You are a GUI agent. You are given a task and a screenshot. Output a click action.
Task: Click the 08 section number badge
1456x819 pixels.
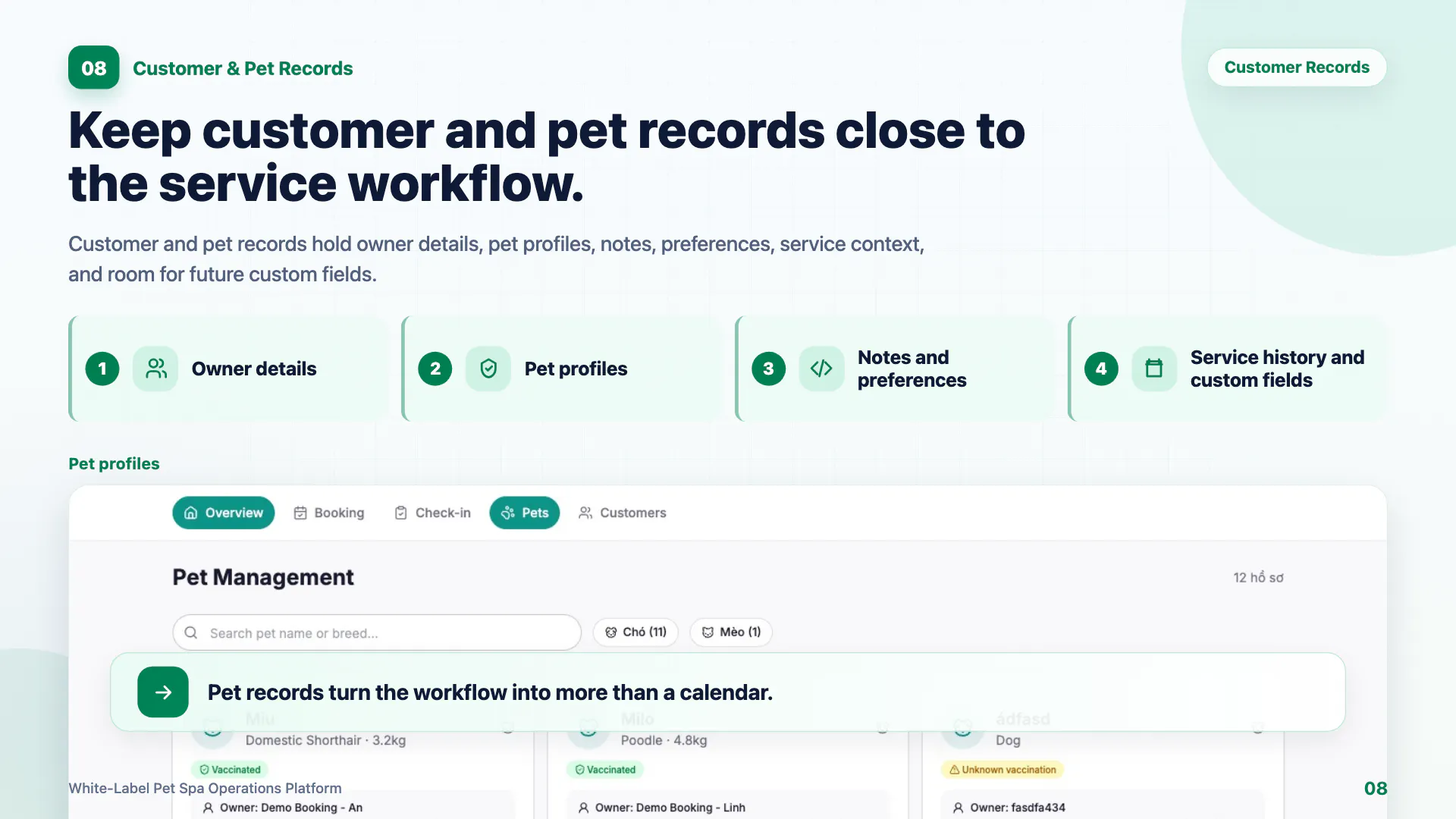[94, 67]
